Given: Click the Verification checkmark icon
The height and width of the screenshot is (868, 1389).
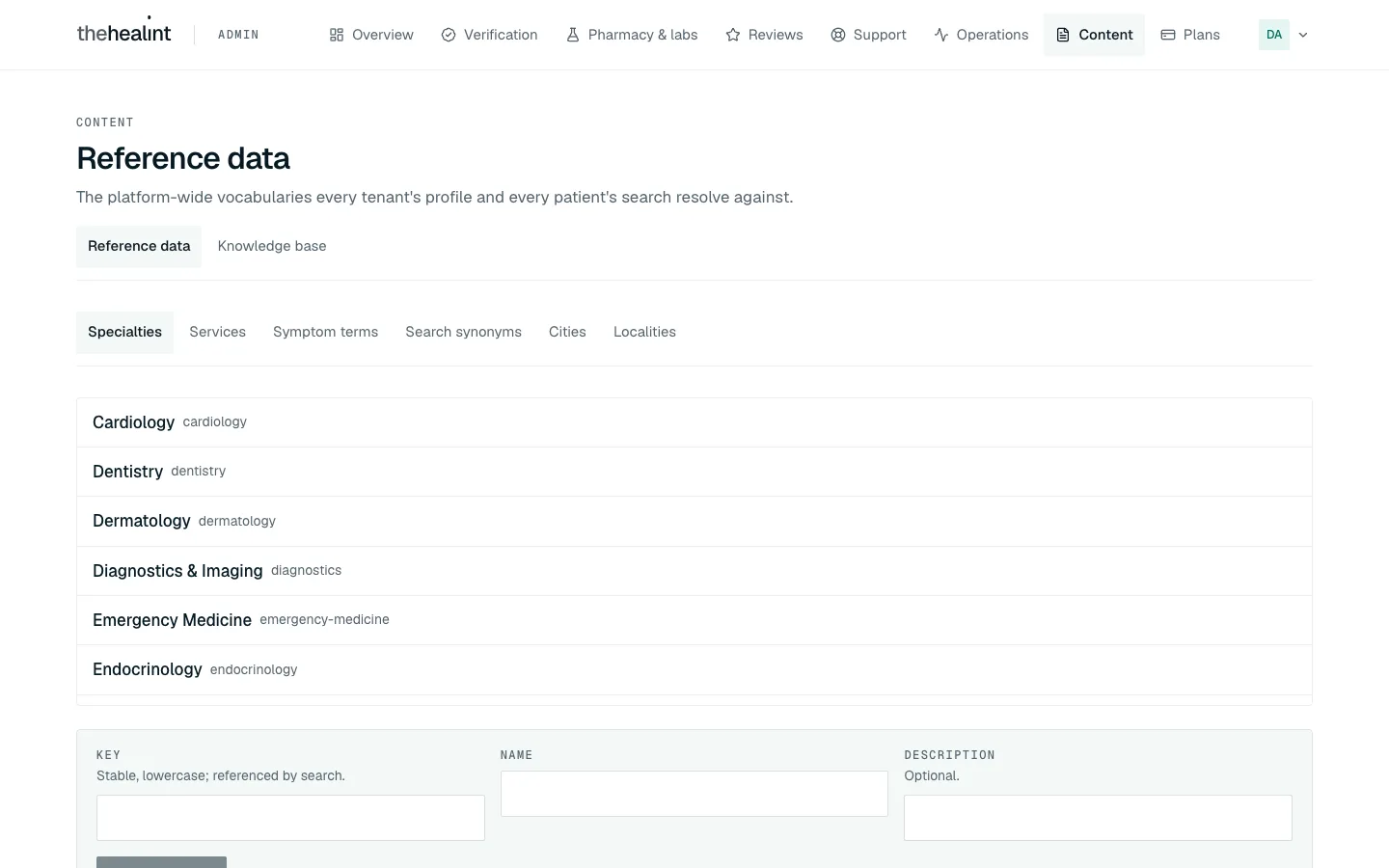Looking at the screenshot, I should point(449,35).
